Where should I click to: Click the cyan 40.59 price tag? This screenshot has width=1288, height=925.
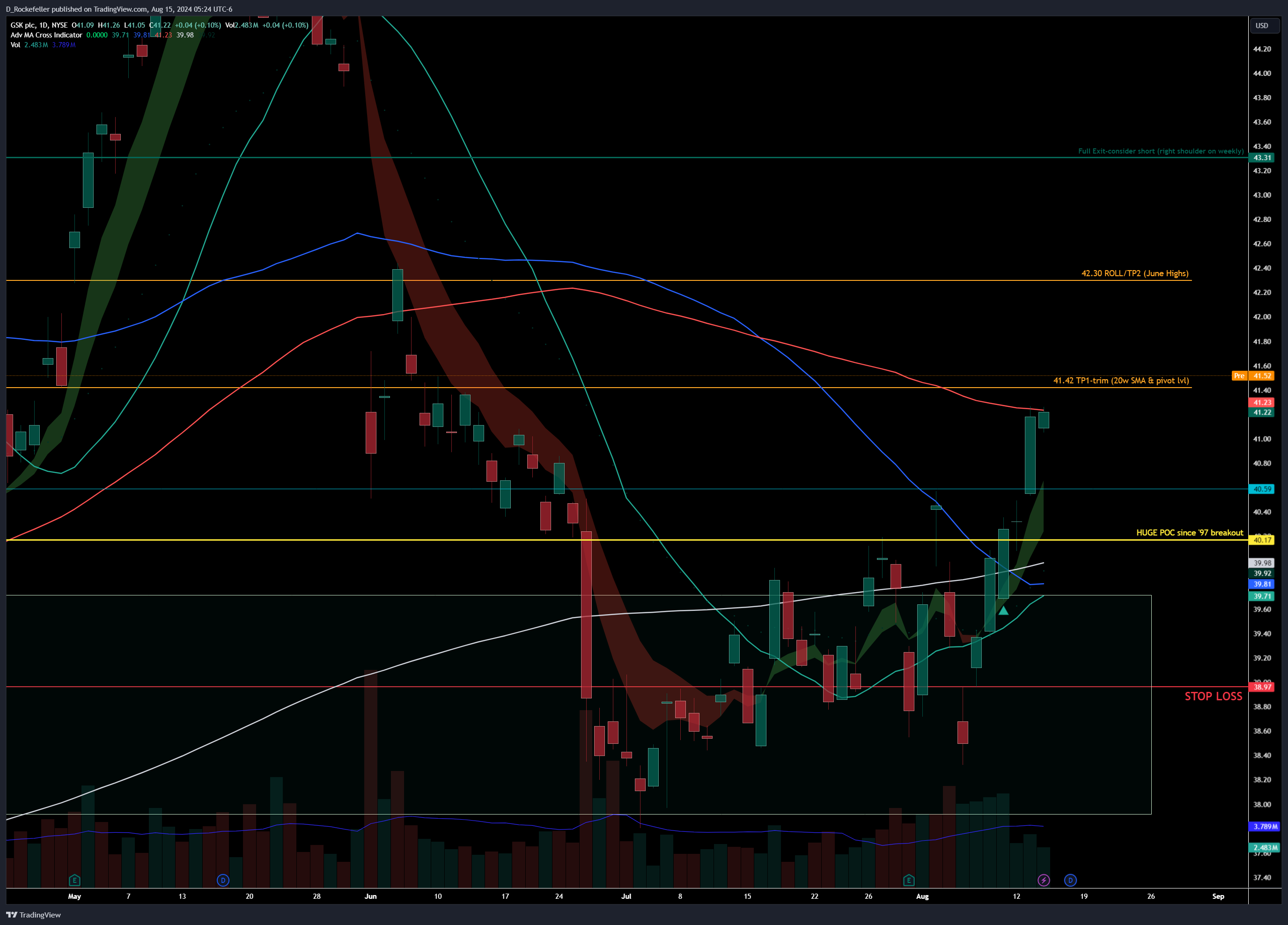point(1262,489)
